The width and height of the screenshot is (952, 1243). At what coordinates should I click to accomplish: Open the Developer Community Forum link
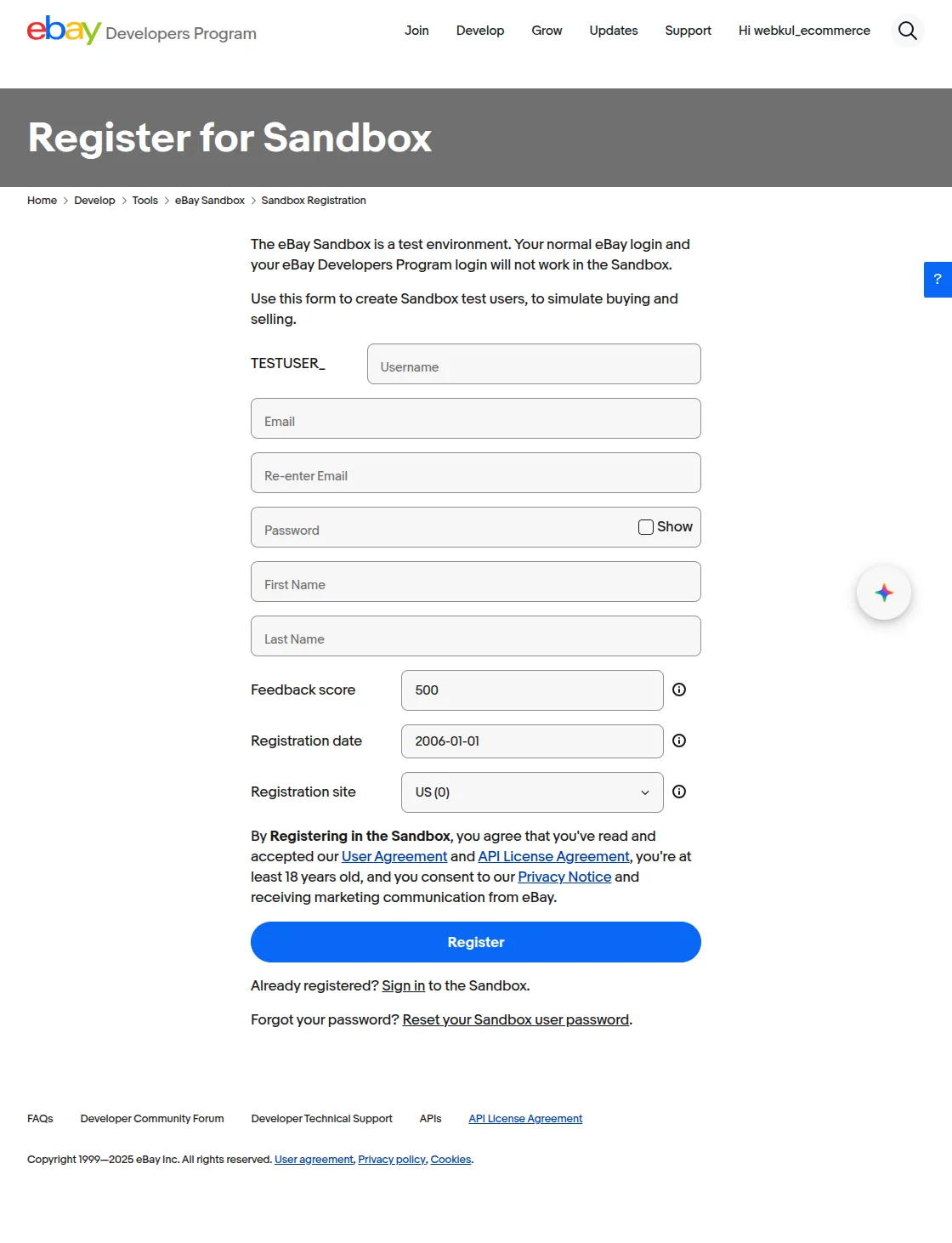pyautogui.click(x=152, y=1118)
